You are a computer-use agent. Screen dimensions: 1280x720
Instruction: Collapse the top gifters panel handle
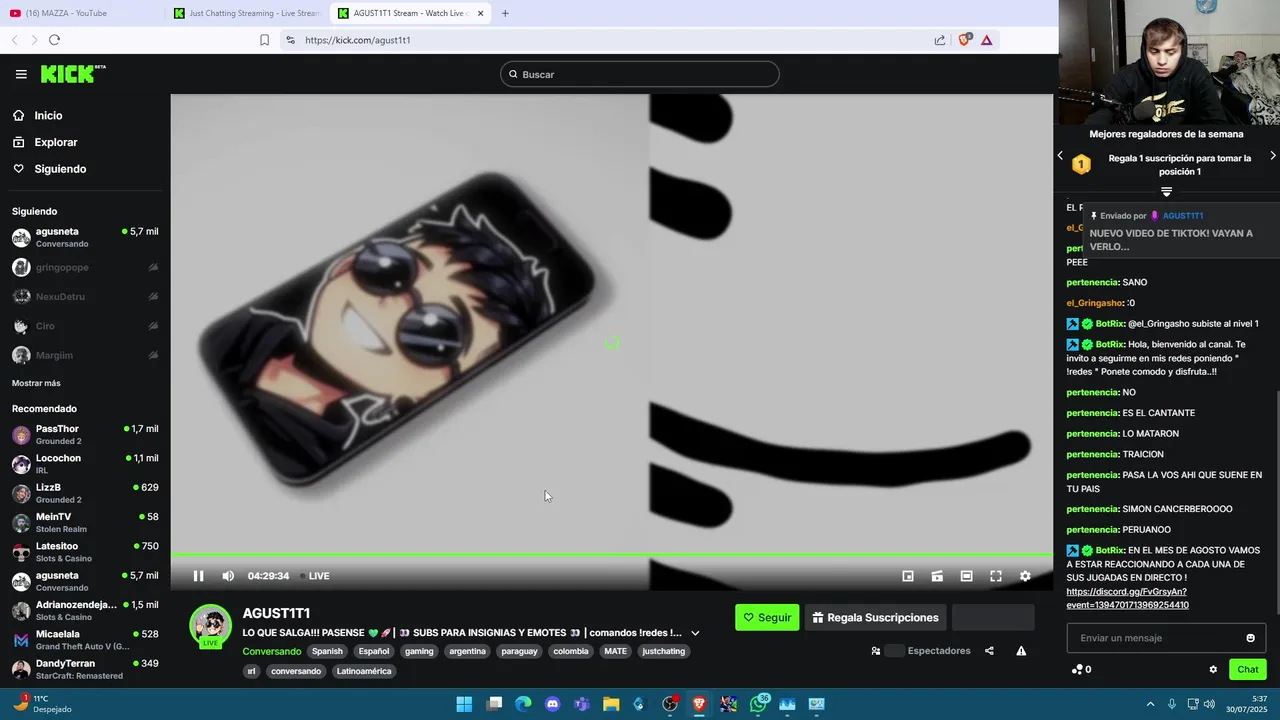[x=1166, y=191]
